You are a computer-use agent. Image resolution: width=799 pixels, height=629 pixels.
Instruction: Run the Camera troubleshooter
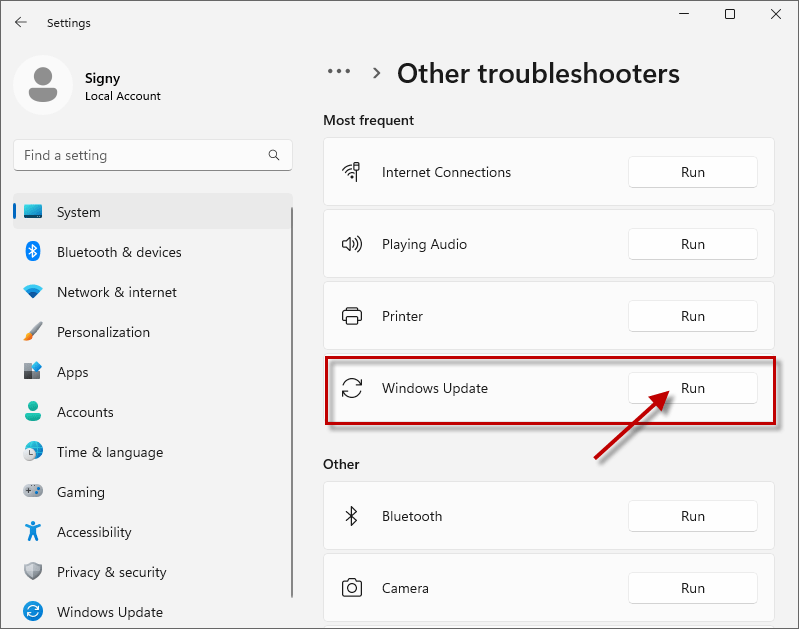pyautogui.click(x=693, y=588)
